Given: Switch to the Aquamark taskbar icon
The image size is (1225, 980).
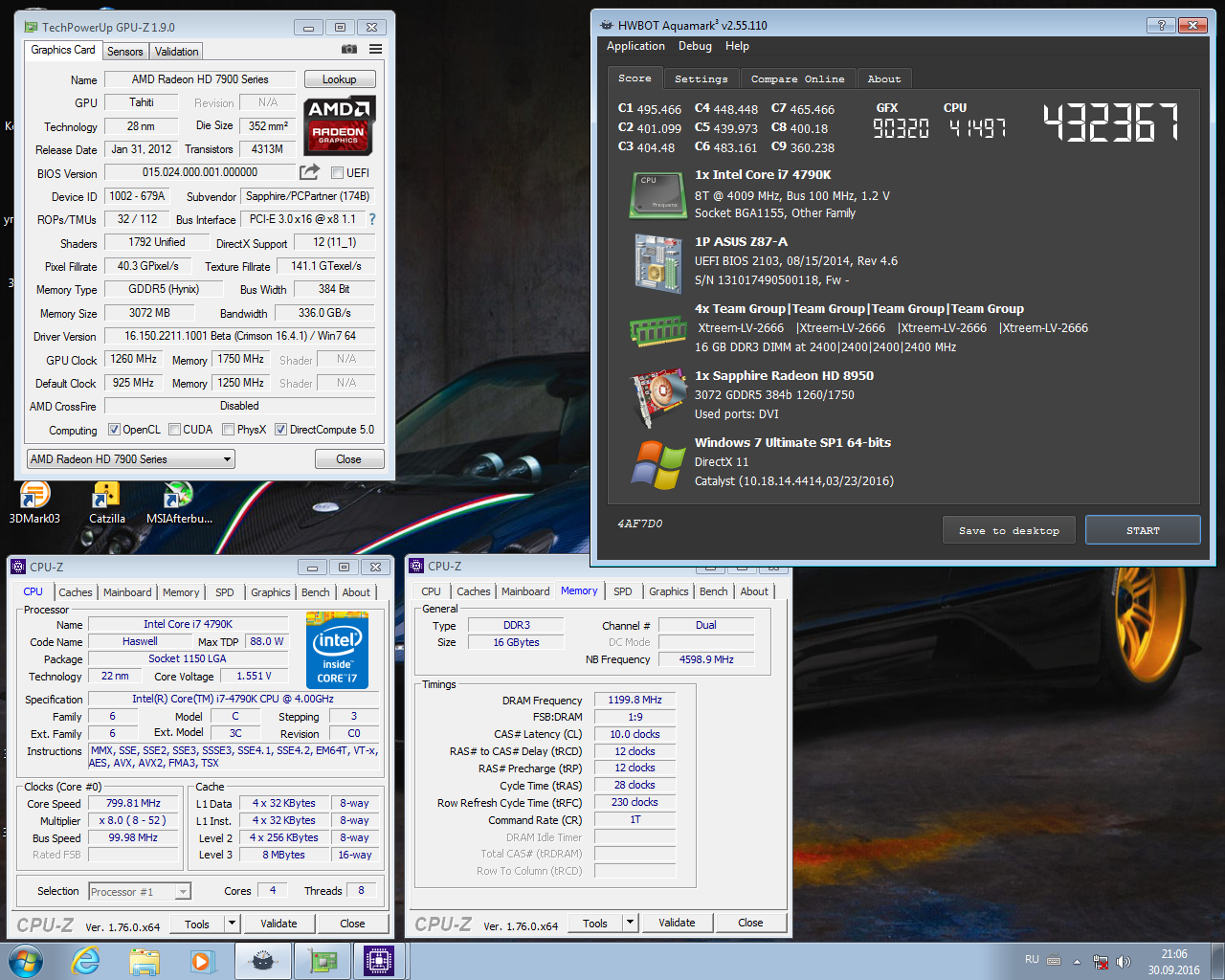Looking at the screenshot, I should coord(263,961).
